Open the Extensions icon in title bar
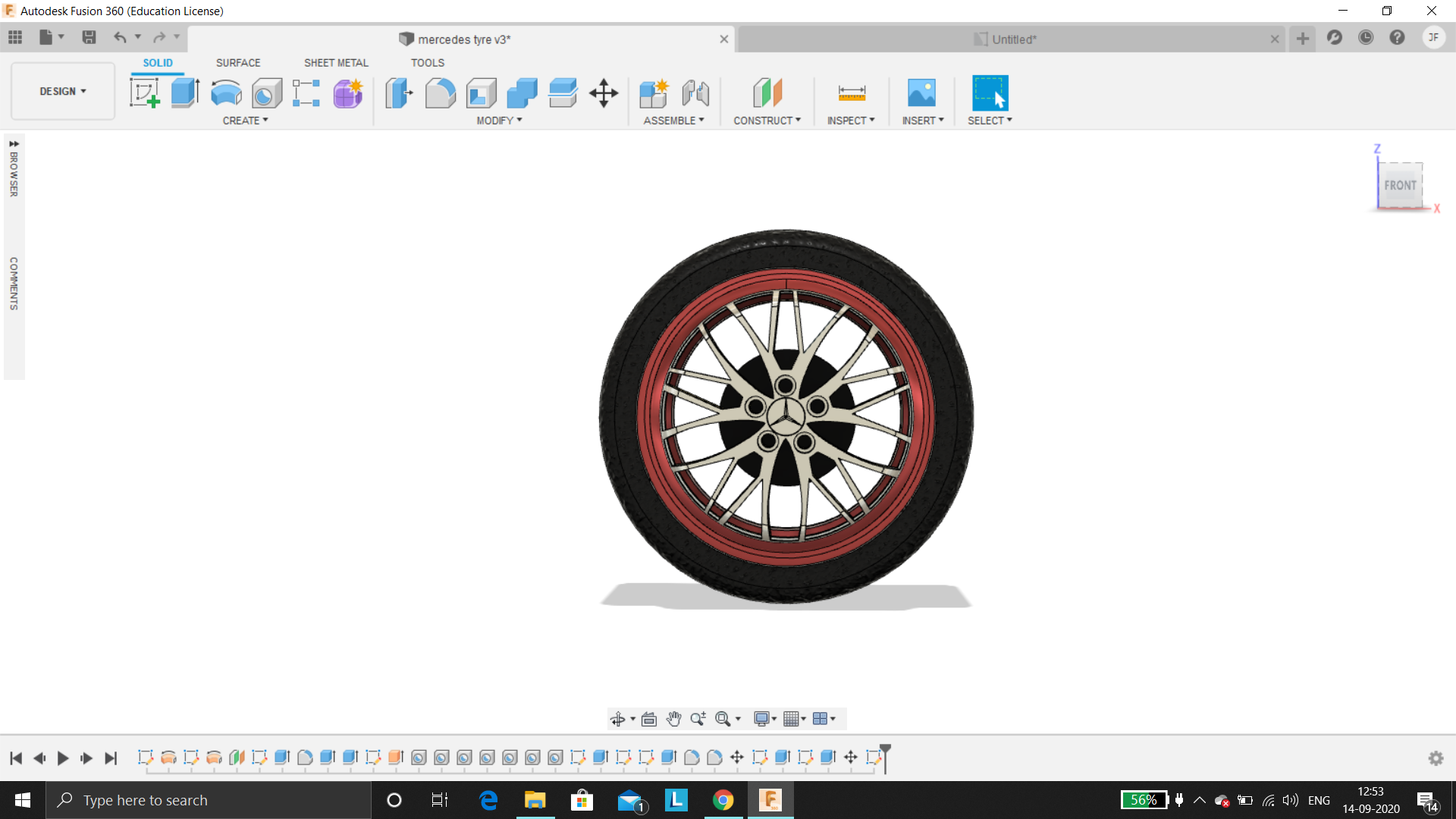This screenshot has height=819, width=1456. [1335, 37]
